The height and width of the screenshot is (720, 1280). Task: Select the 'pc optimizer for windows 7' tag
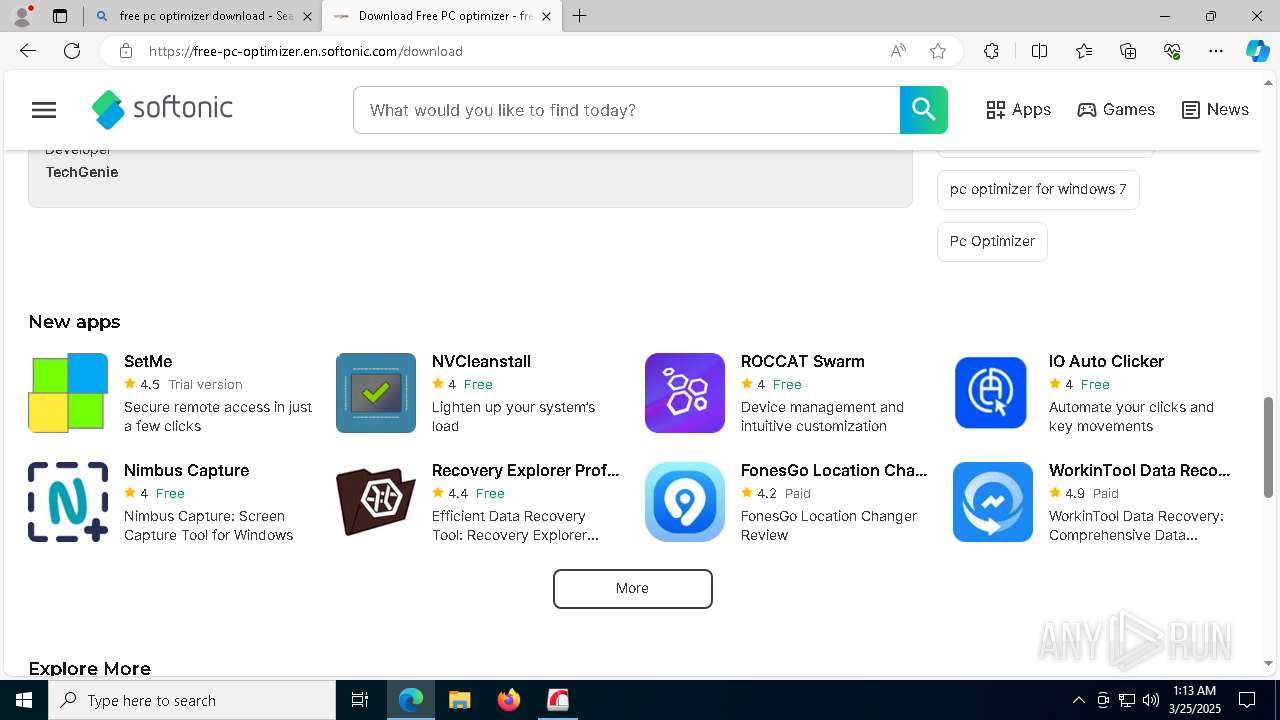click(x=1038, y=189)
